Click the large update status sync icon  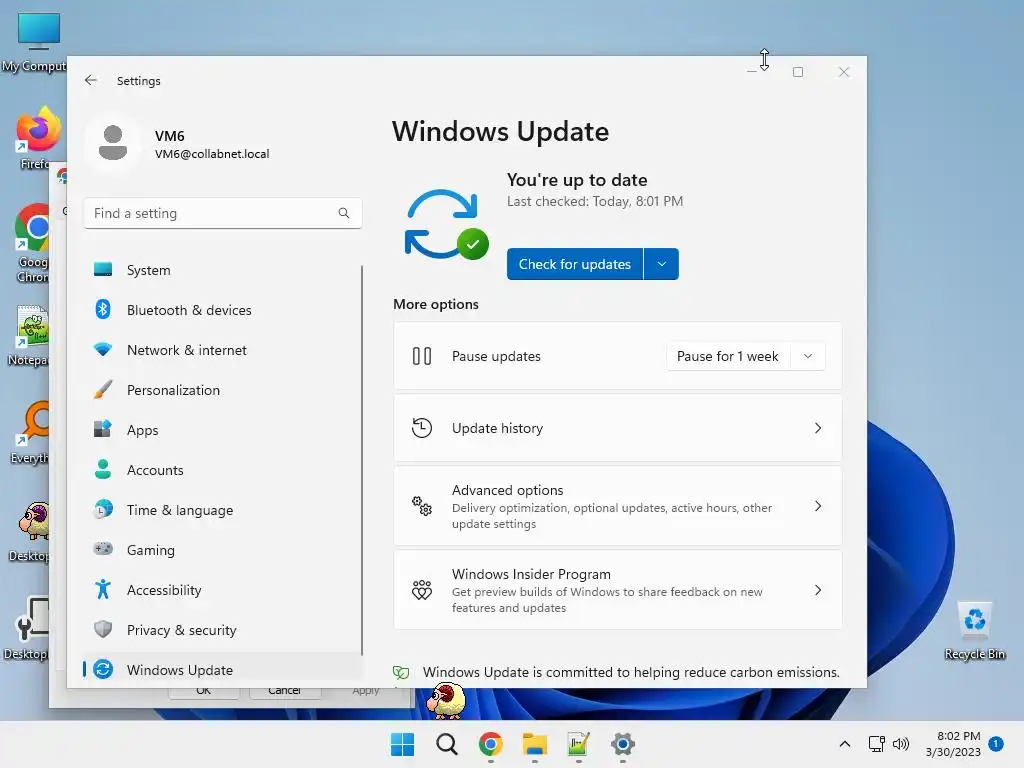coord(446,224)
